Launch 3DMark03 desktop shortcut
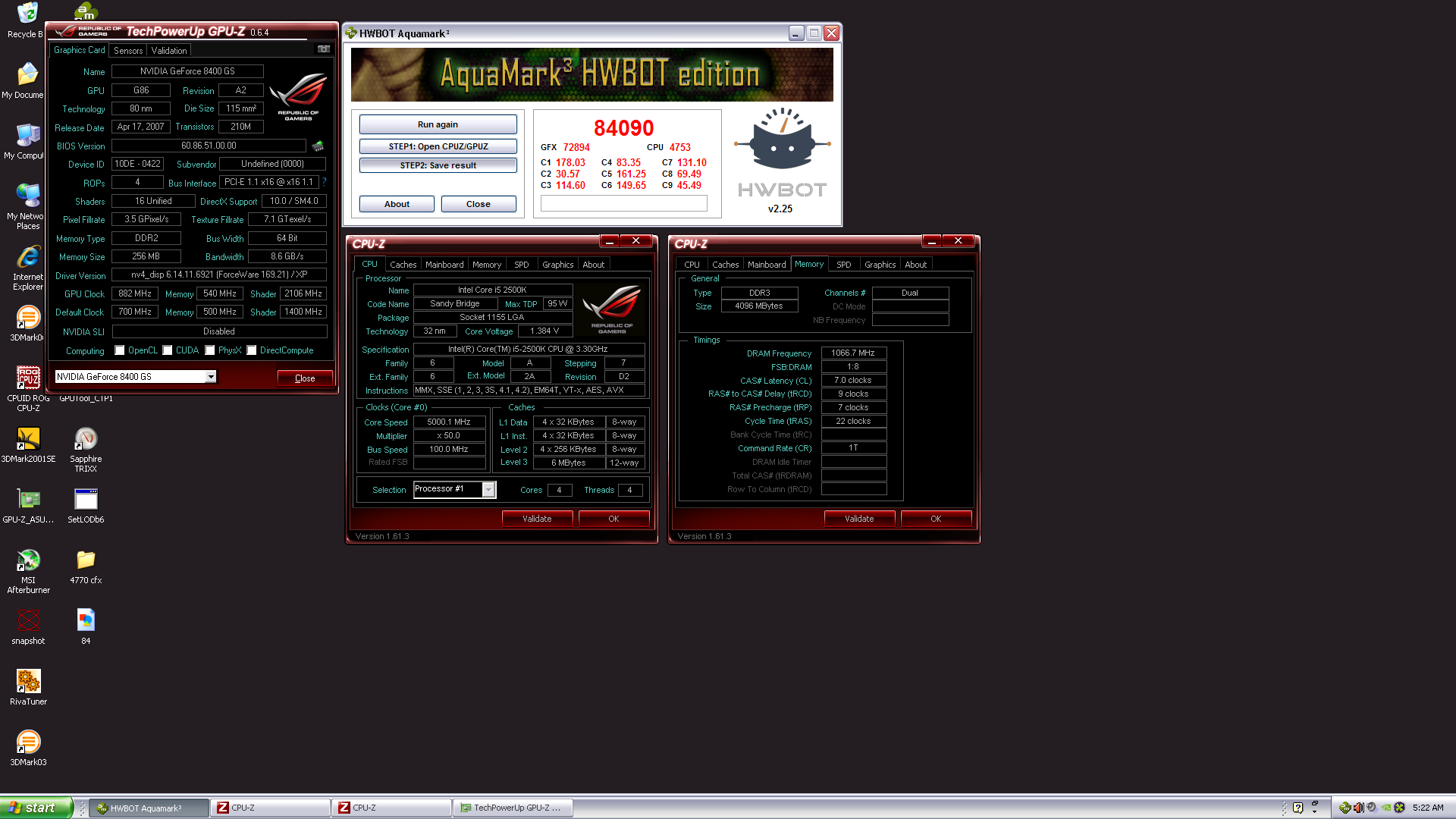This screenshot has height=819, width=1456. click(28, 748)
